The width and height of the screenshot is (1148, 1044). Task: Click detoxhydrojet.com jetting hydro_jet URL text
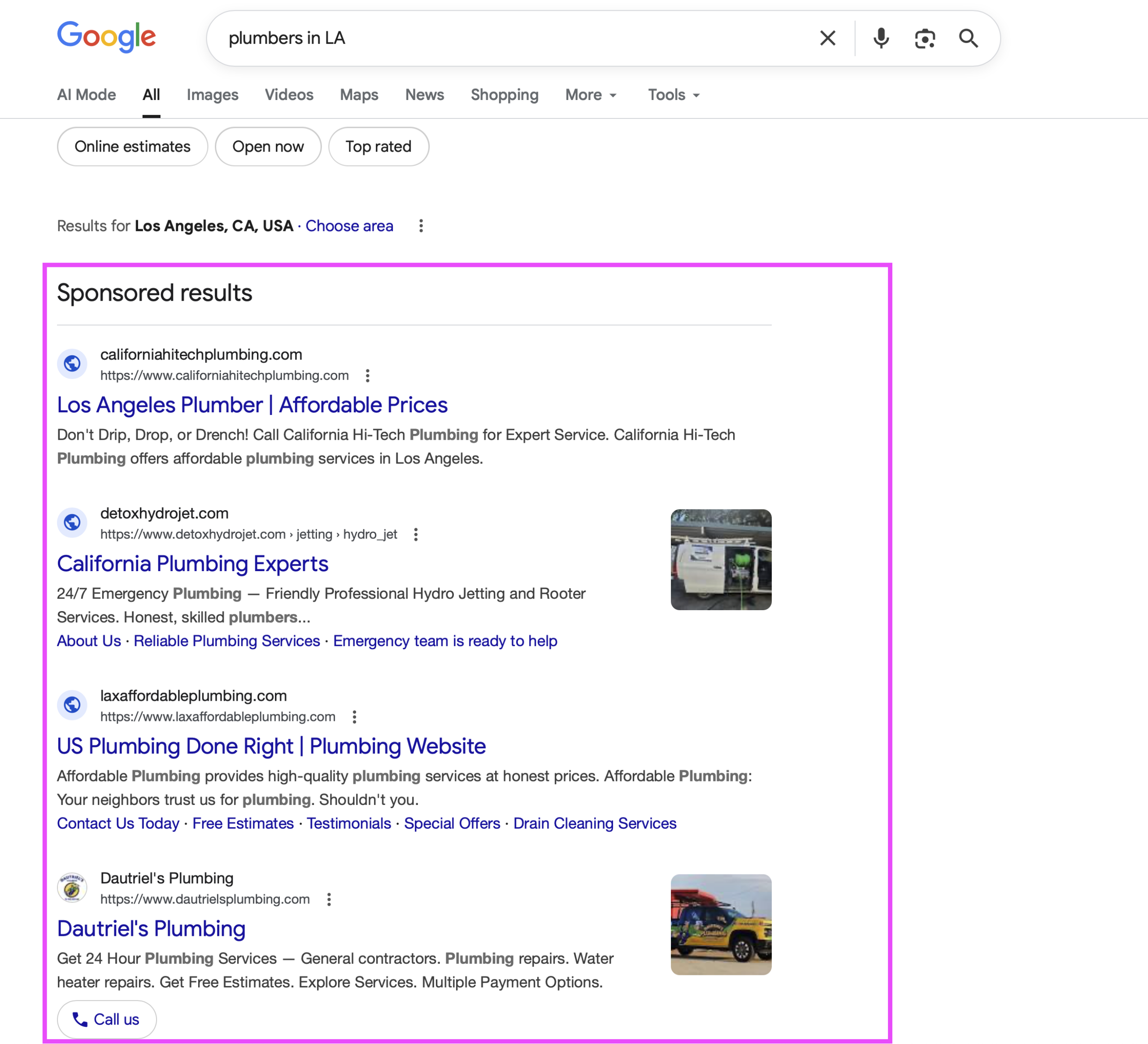[249, 534]
